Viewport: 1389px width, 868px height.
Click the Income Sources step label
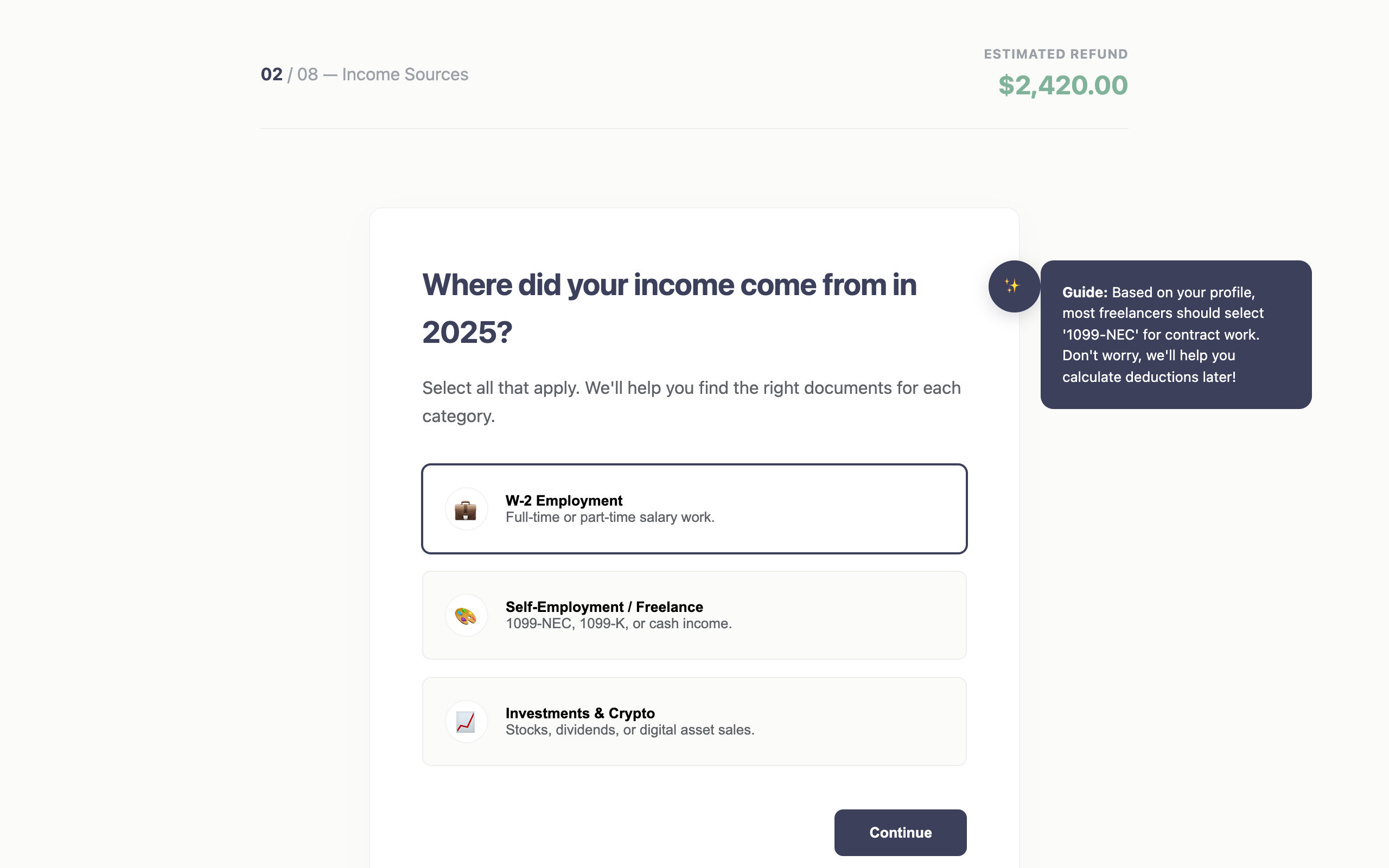tap(405, 74)
